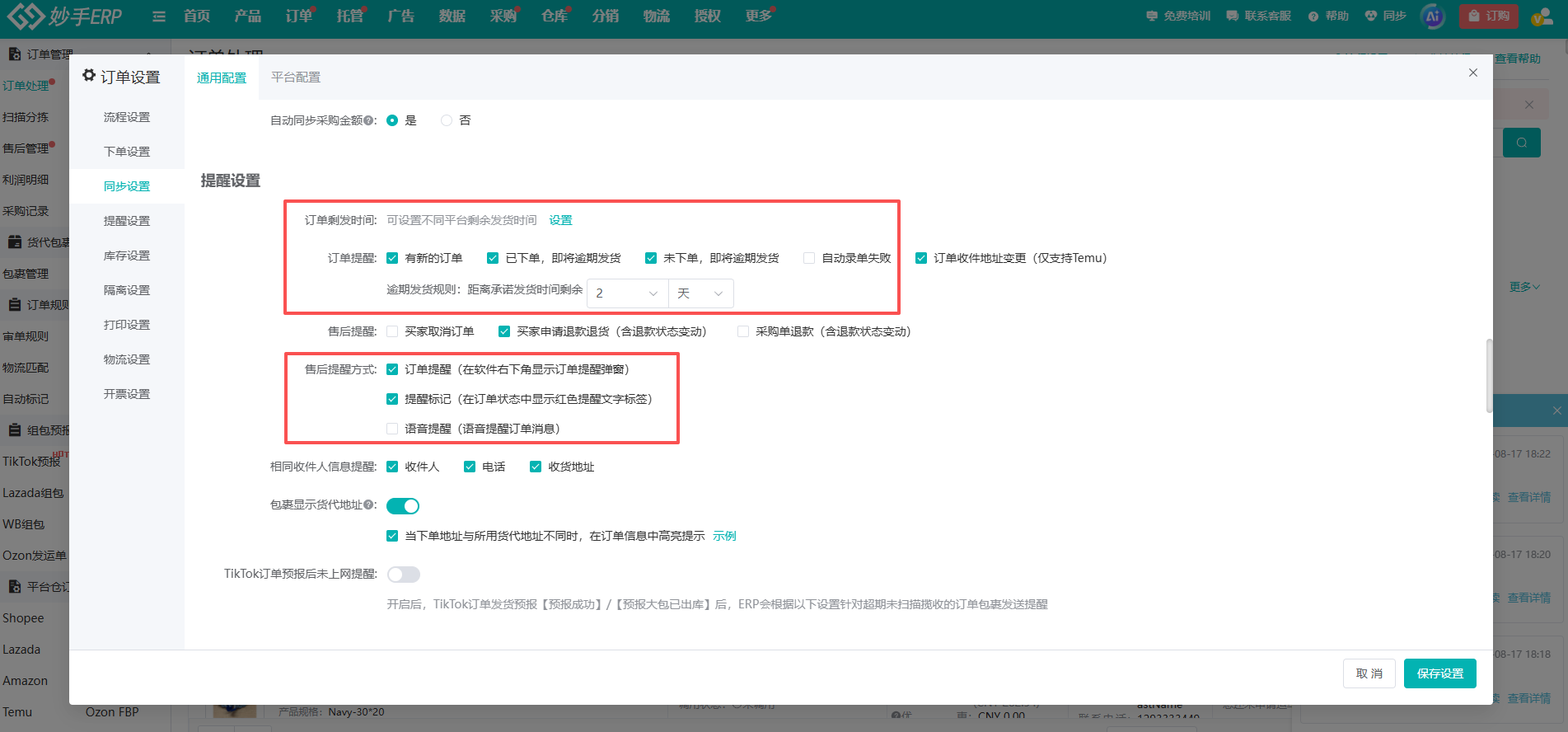Uncheck 当下单地址与所用货代地址不同时 highlight option
The image size is (1568, 732).
392,536
